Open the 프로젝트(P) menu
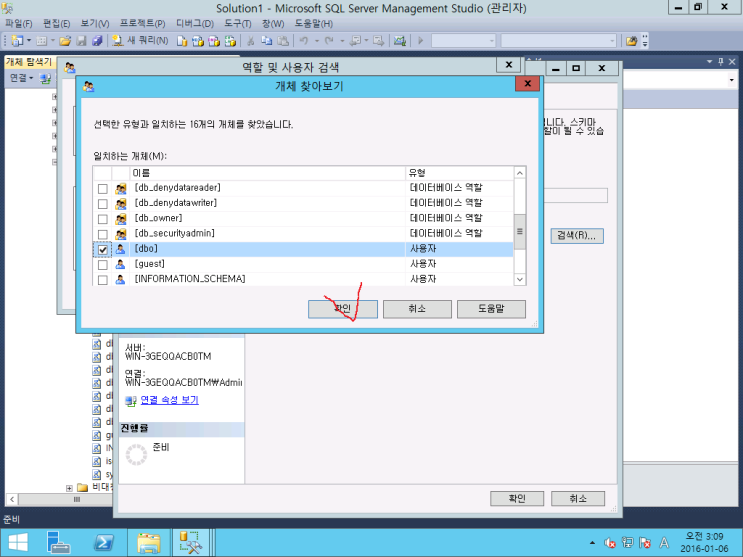Image resolution: width=743 pixels, height=557 pixels. tap(143, 24)
